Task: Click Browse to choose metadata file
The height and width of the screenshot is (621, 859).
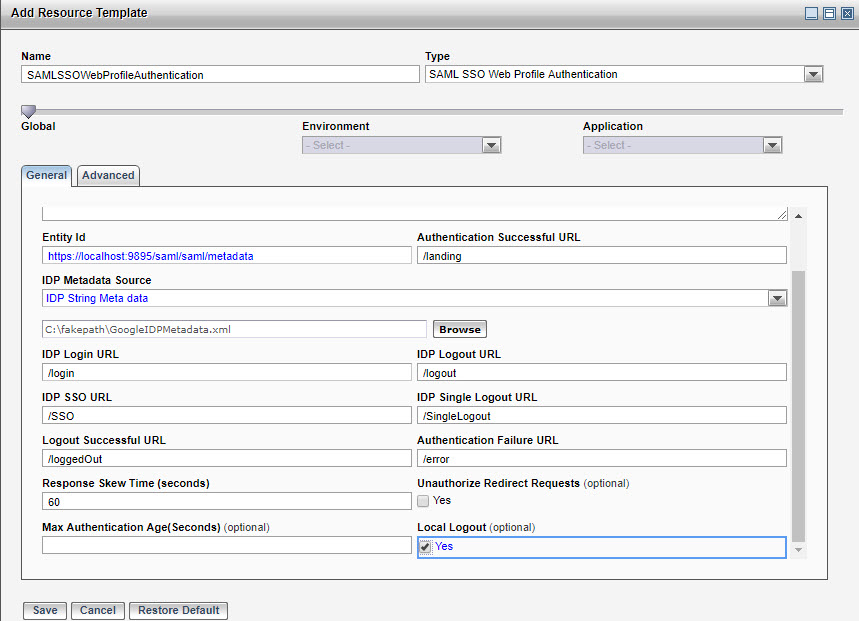Action: (460, 329)
